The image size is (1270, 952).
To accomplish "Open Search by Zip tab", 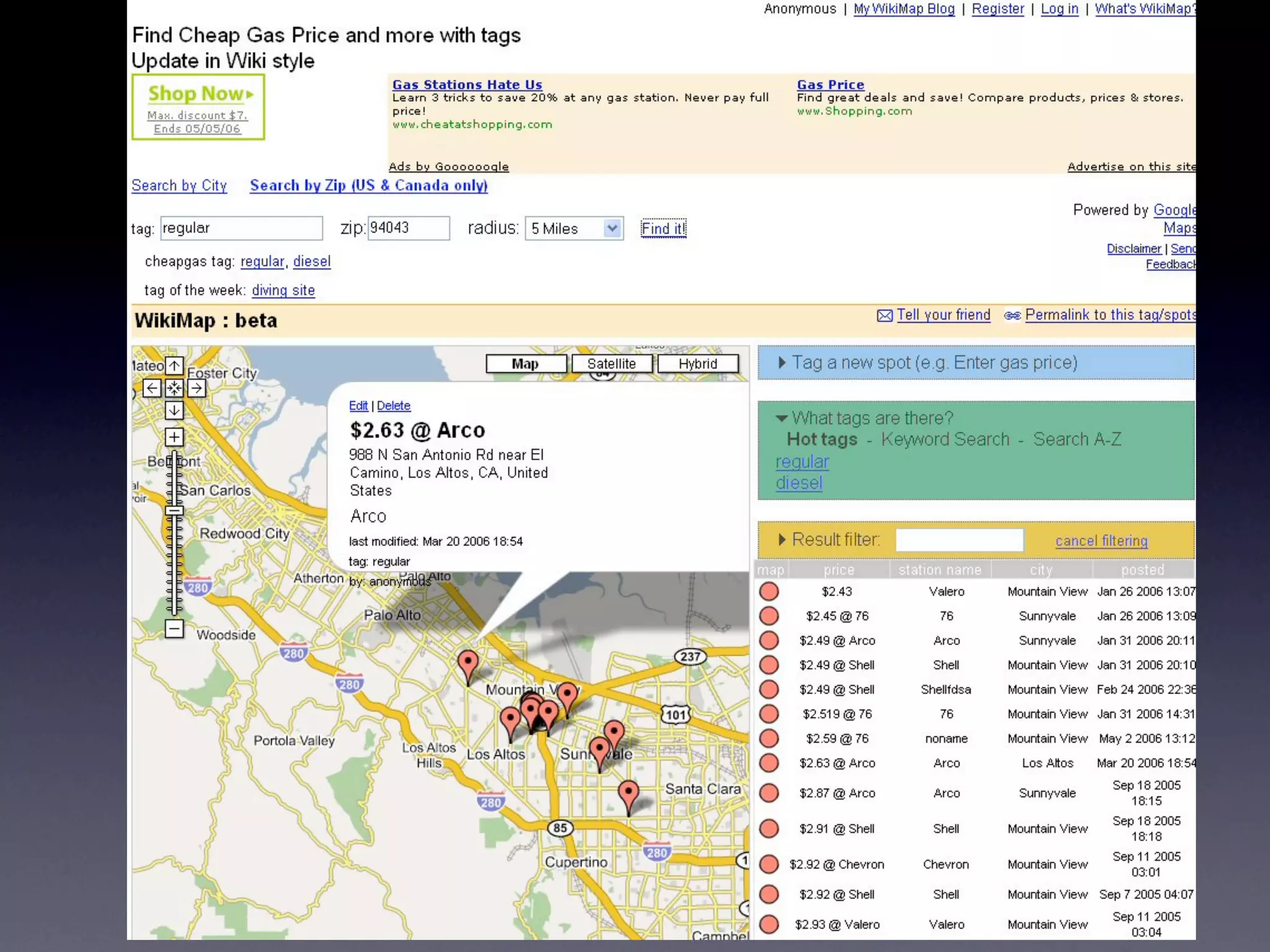I will (x=368, y=185).
